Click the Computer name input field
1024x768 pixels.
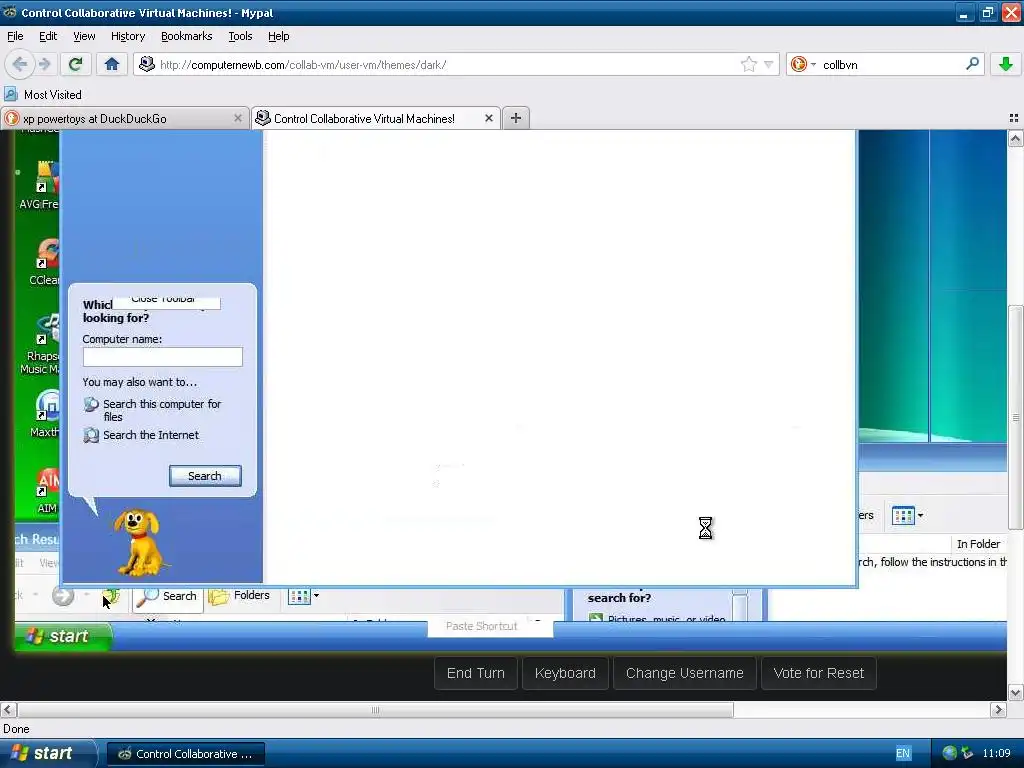tap(162, 357)
